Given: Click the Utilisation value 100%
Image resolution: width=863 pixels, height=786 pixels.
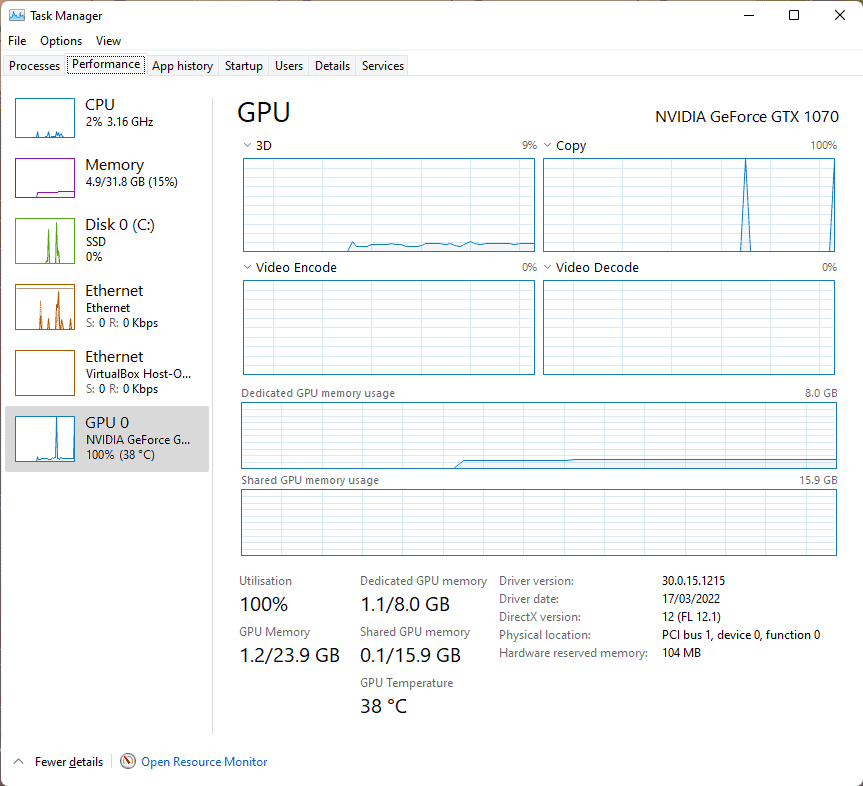Looking at the screenshot, I should click(264, 604).
